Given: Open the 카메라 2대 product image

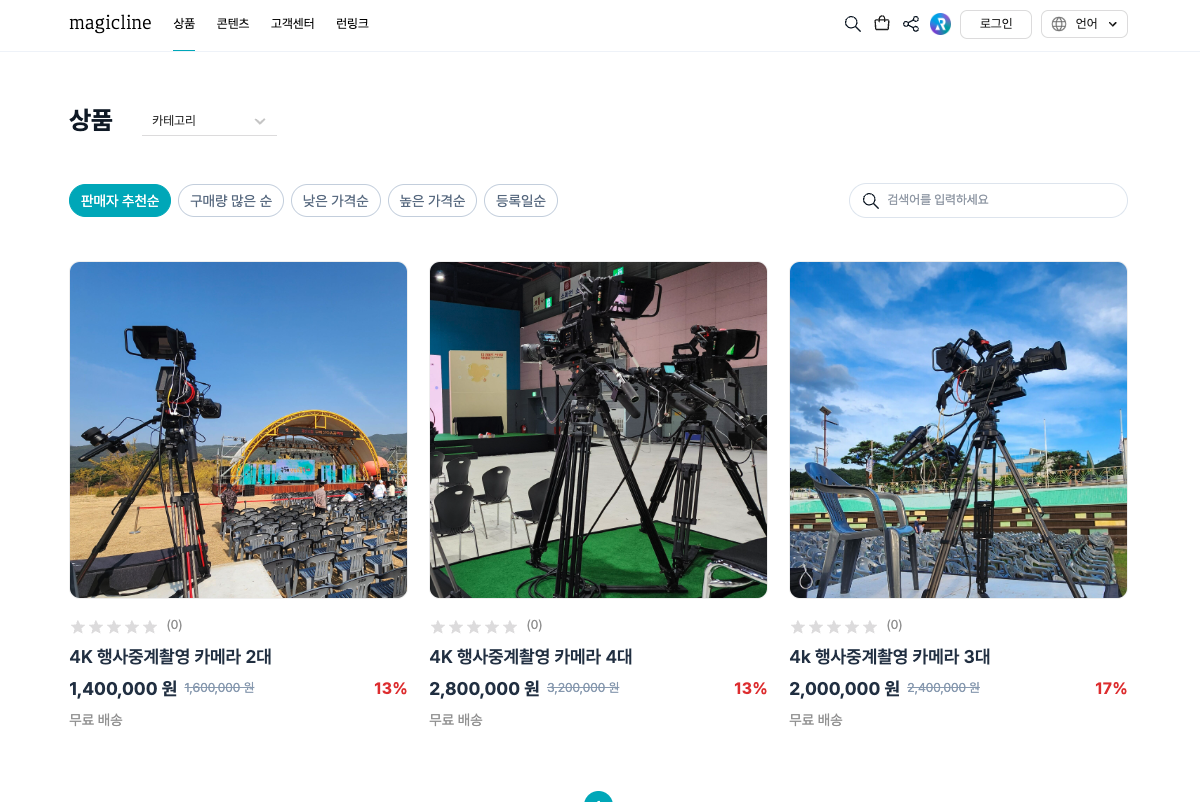Looking at the screenshot, I should pos(238,430).
